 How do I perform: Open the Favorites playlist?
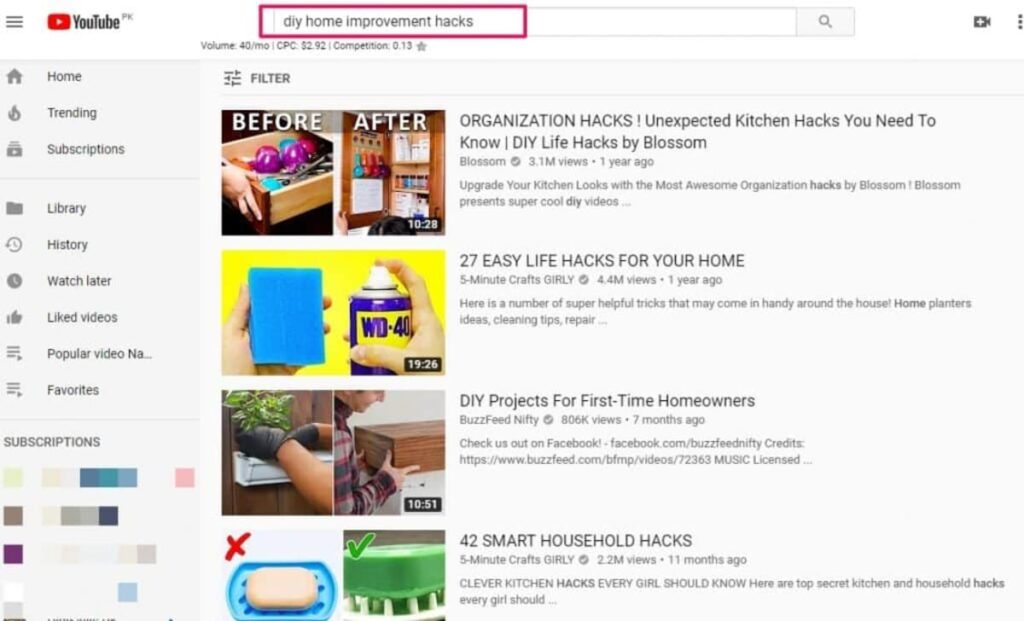[73, 390]
